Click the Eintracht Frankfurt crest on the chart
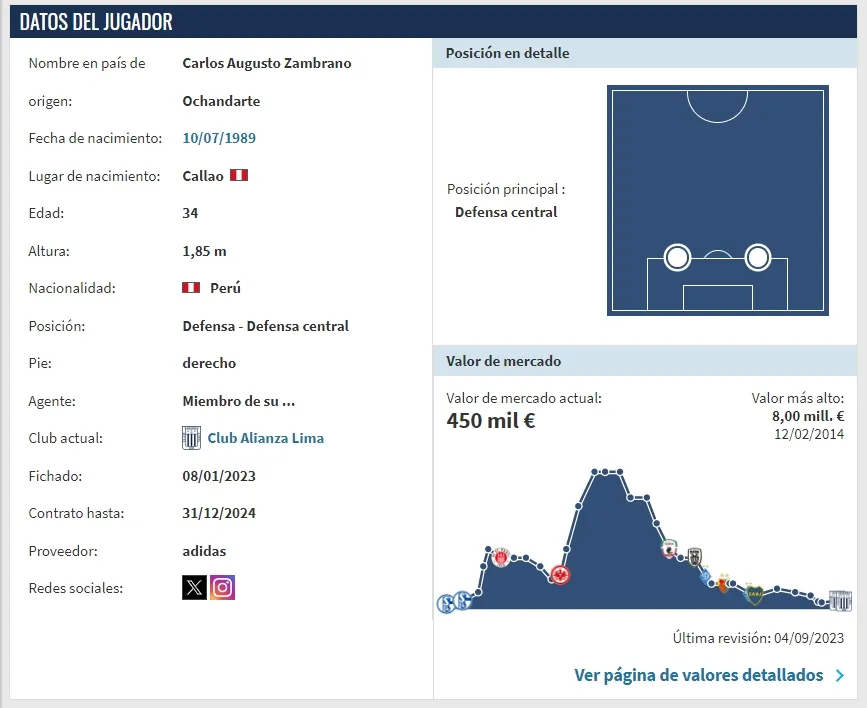This screenshot has height=708, width=867. 560,575
